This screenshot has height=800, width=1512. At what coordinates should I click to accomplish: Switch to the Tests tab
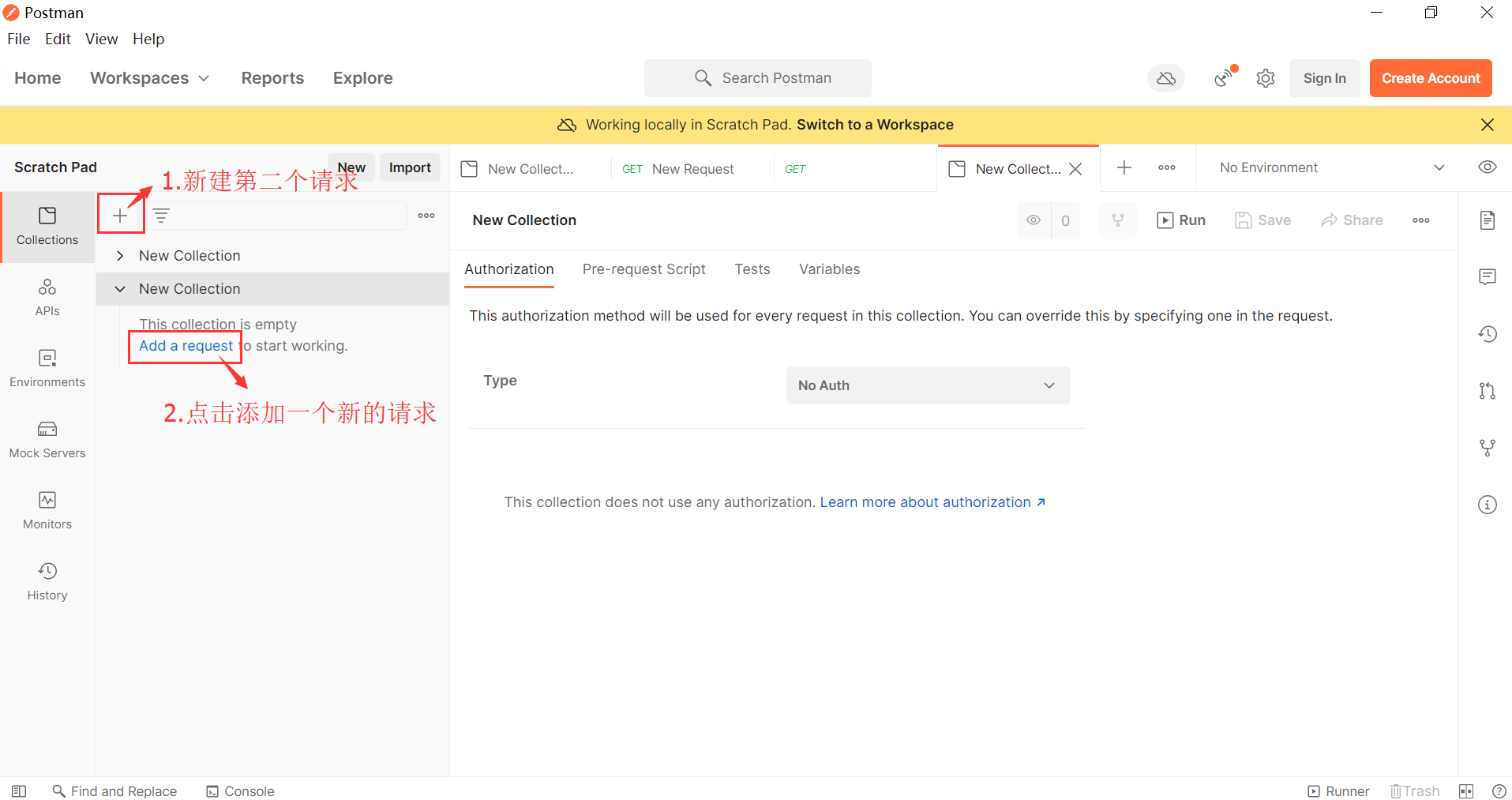752,269
